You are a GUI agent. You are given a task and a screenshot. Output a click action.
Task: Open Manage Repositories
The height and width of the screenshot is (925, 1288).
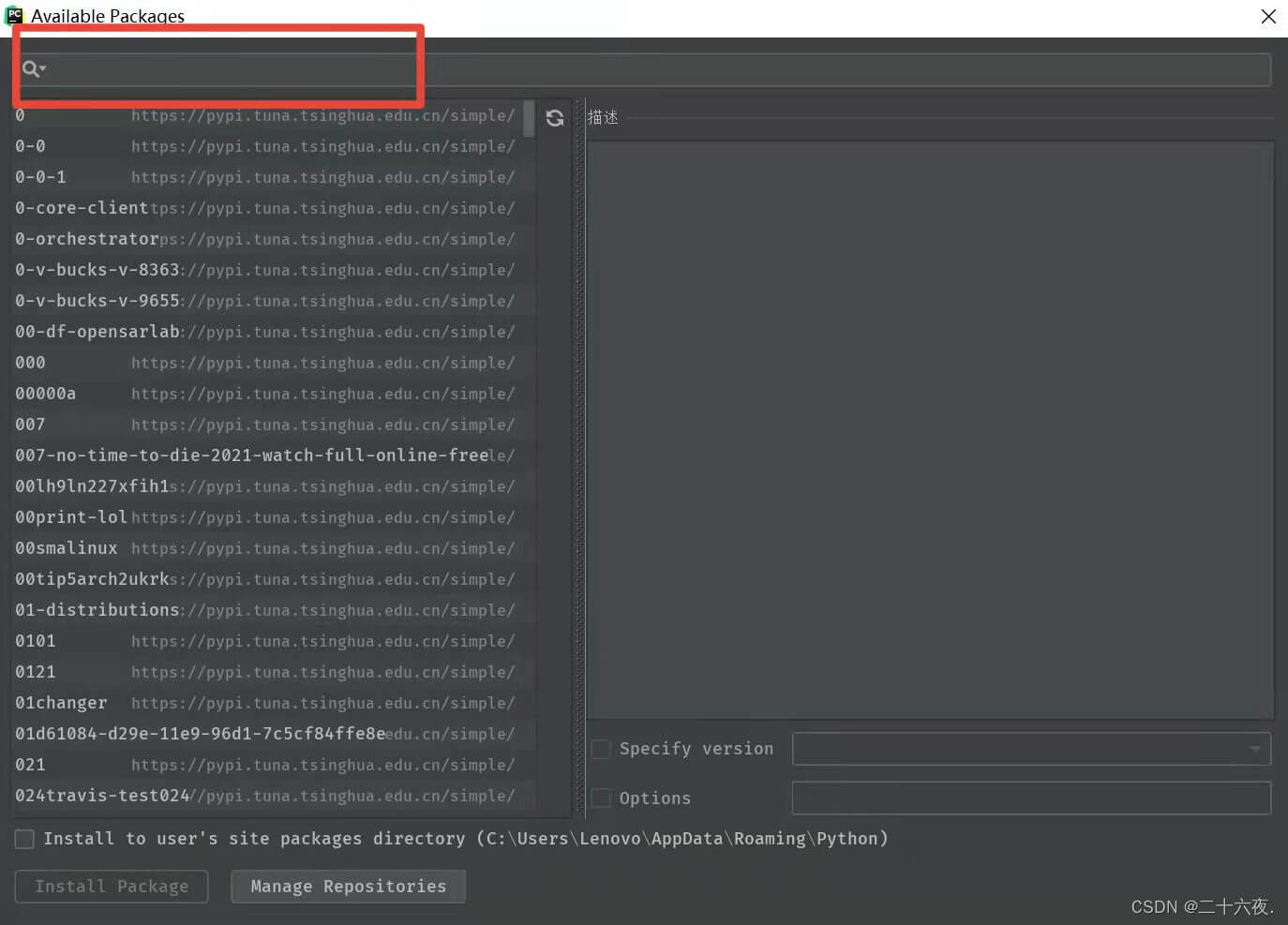[348, 887]
